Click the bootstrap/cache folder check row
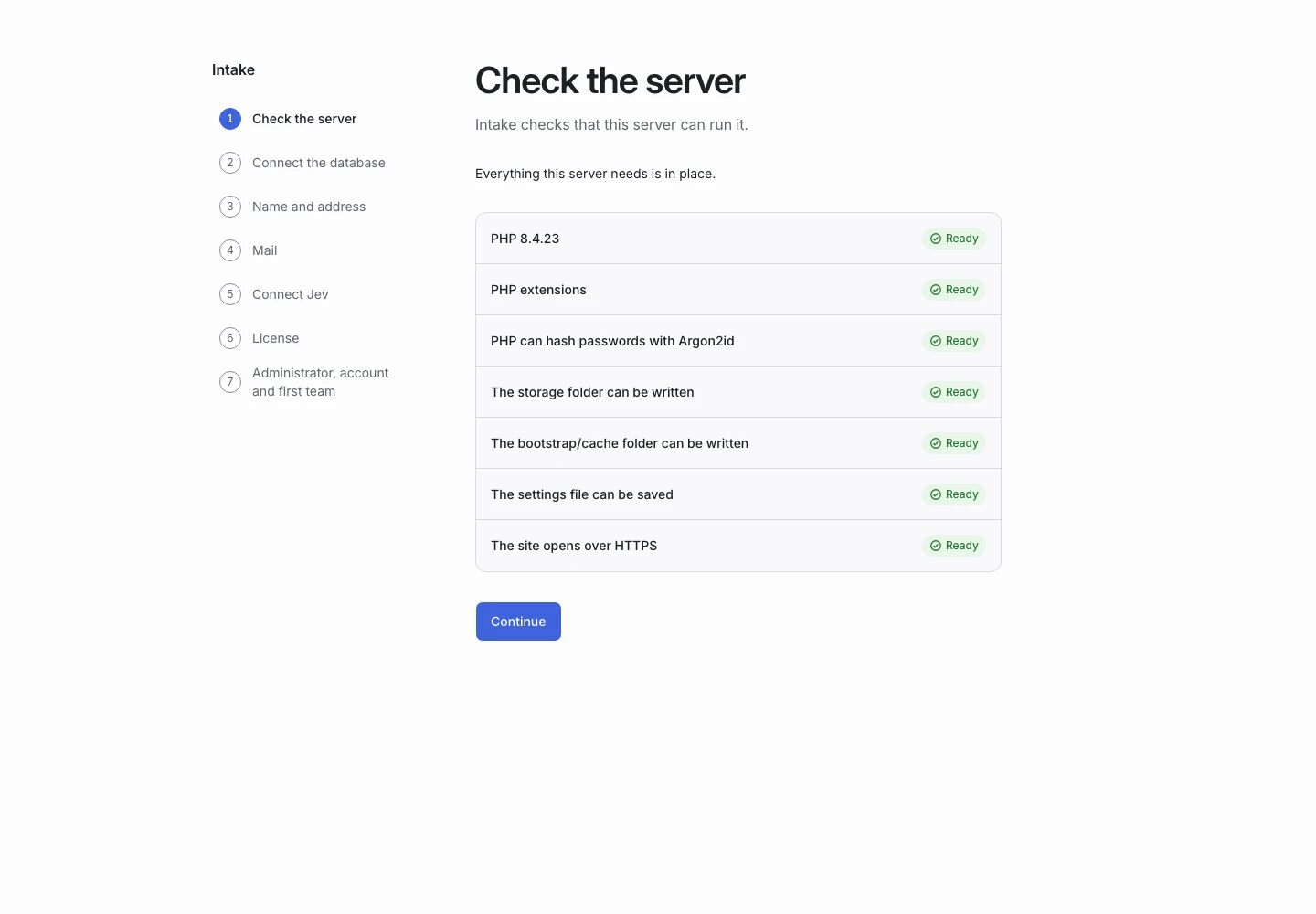Image resolution: width=1316 pixels, height=914 pixels. 738,443
